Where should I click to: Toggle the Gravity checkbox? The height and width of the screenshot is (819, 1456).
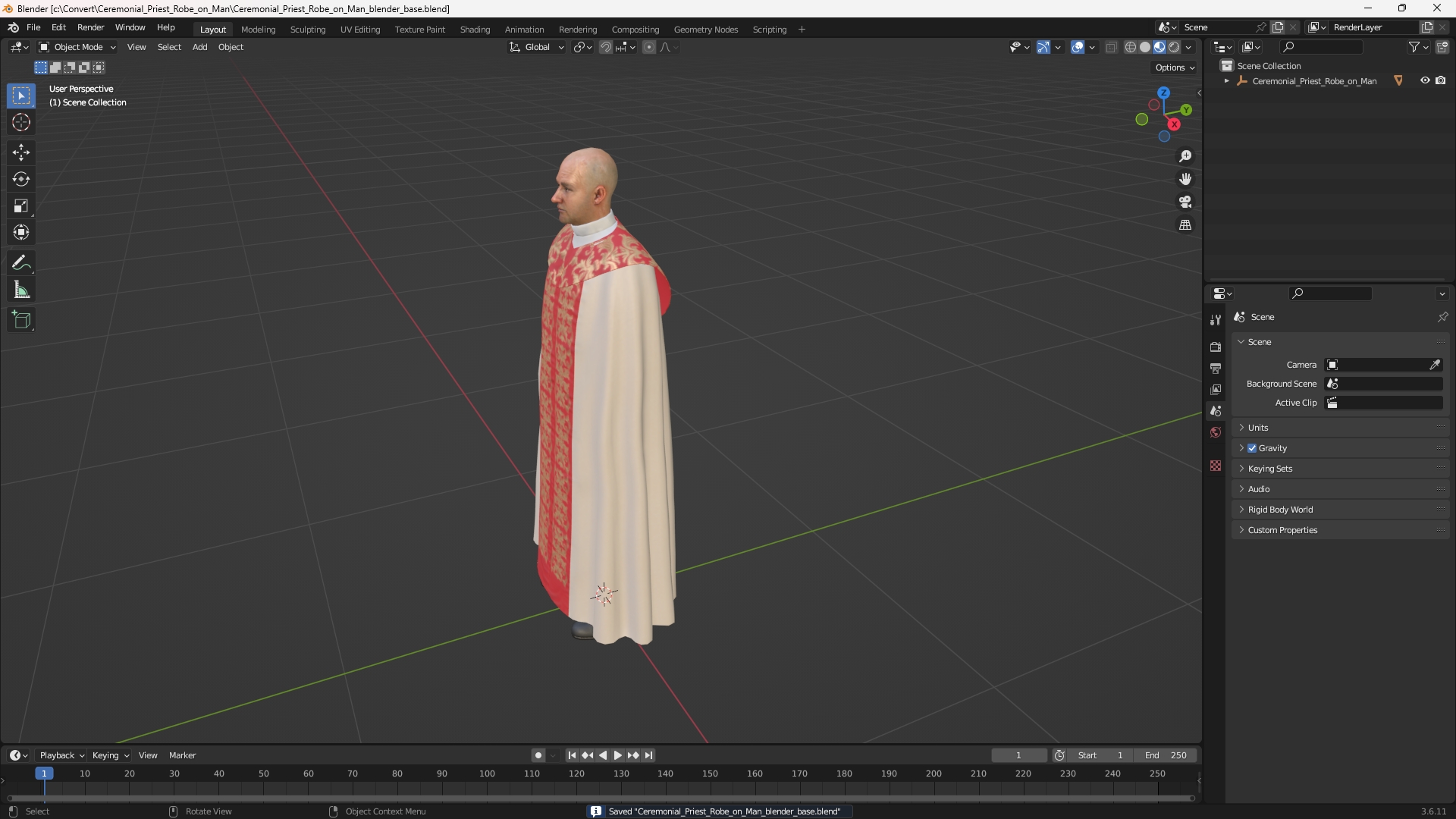pyautogui.click(x=1252, y=448)
